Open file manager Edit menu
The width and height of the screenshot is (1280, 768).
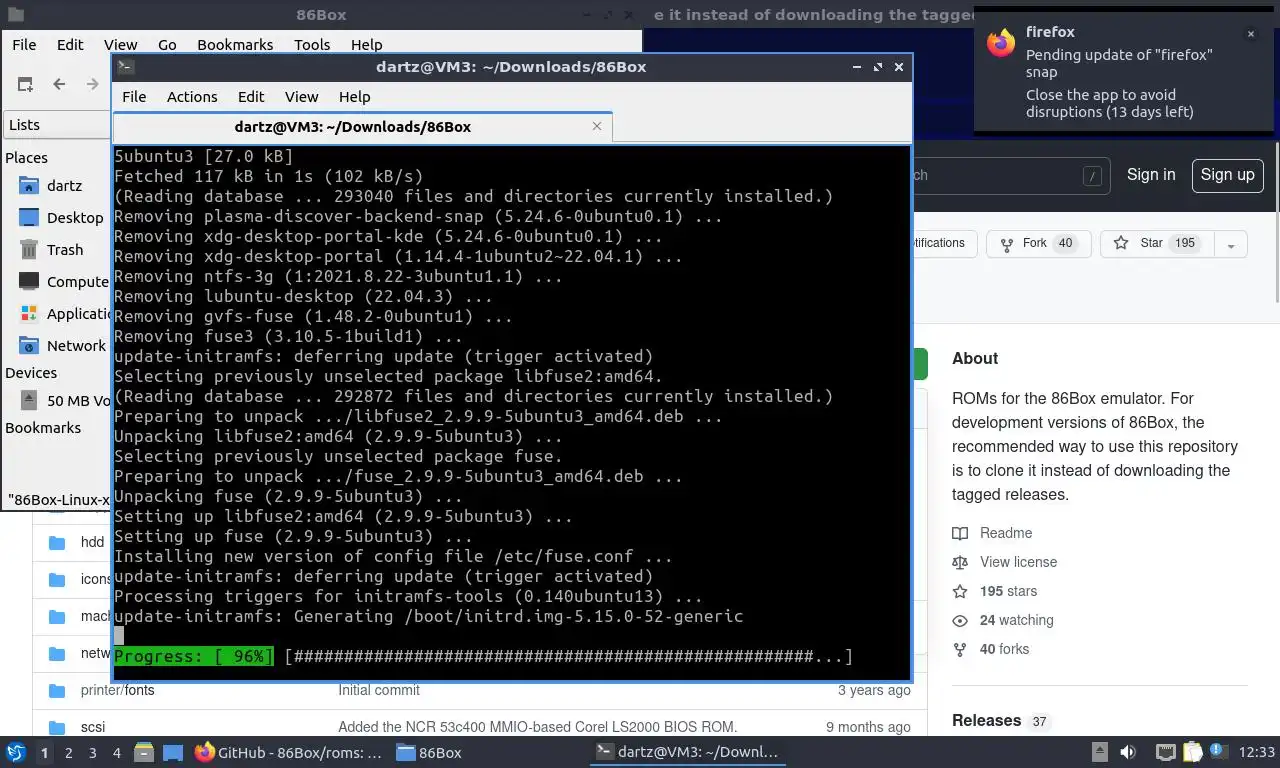(x=70, y=44)
